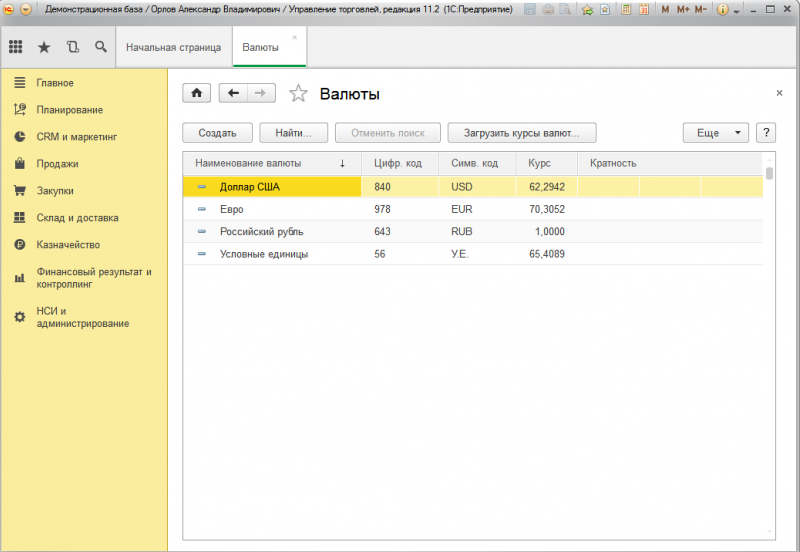Open help with the ? button
The width and height of the screenshot is (800, 552).
766,133
